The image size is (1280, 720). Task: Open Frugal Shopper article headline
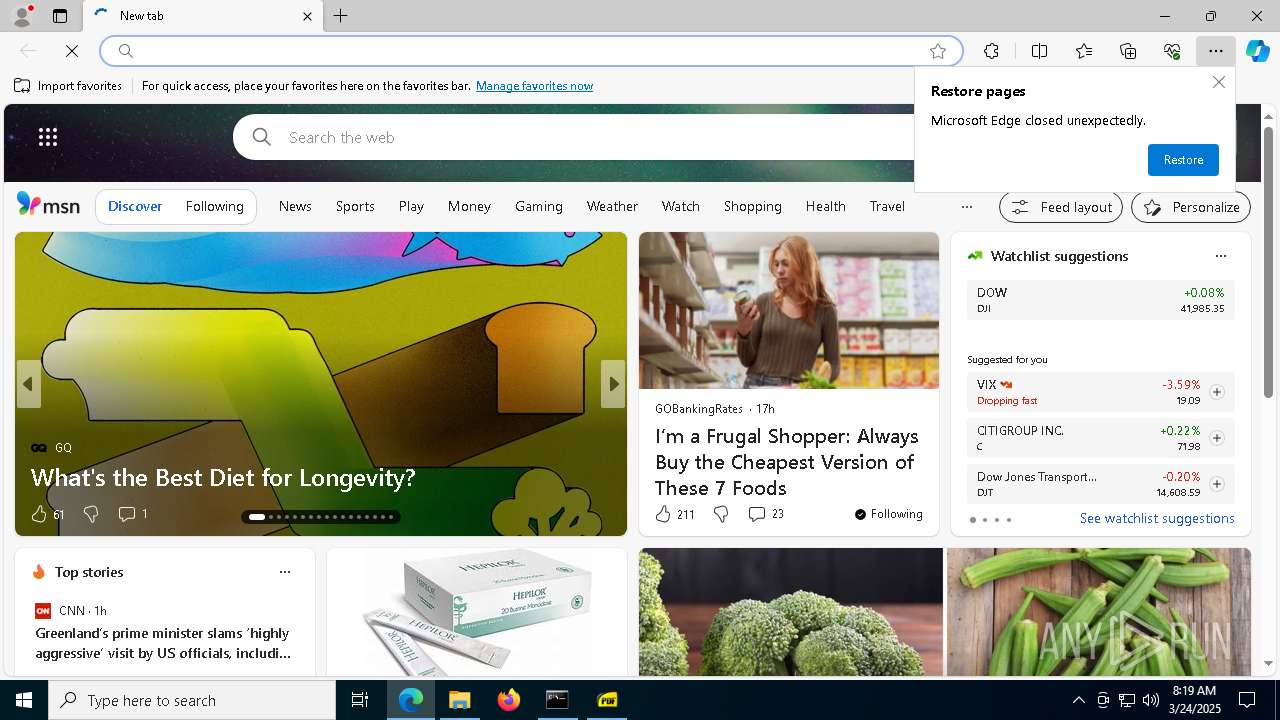click(x=787, y=462)
